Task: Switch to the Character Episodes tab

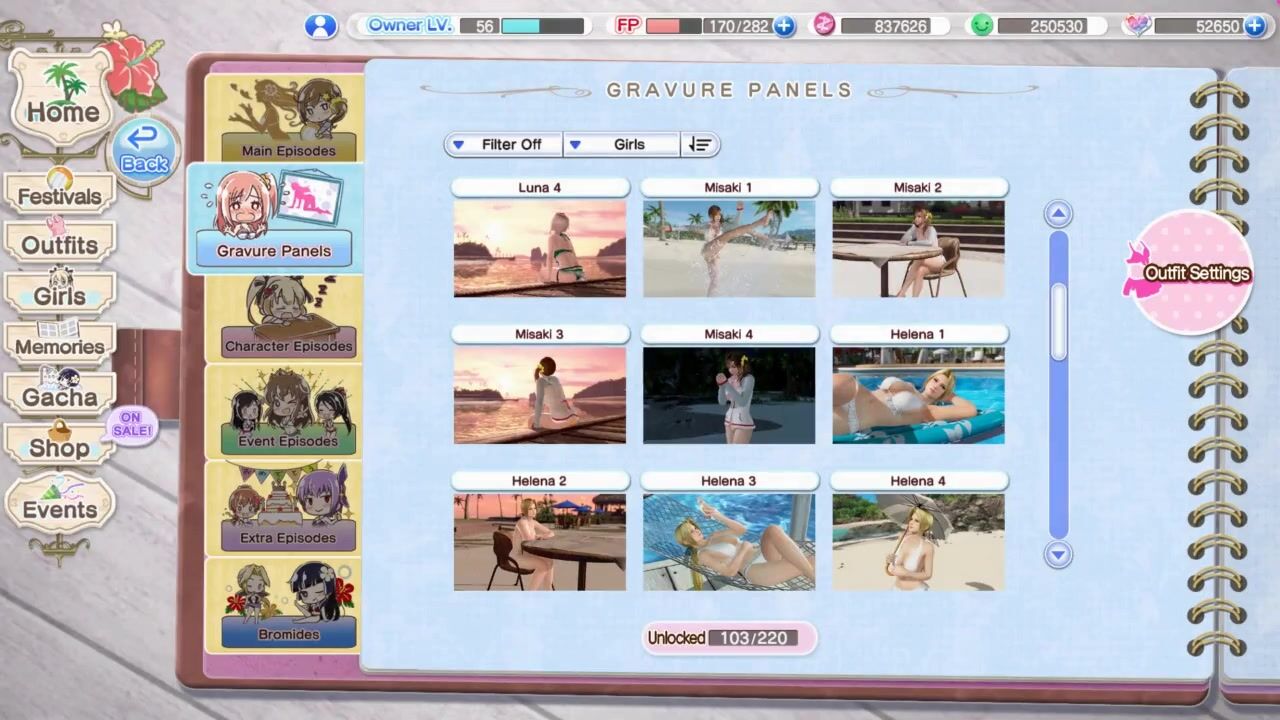Action: pos(287,320)
